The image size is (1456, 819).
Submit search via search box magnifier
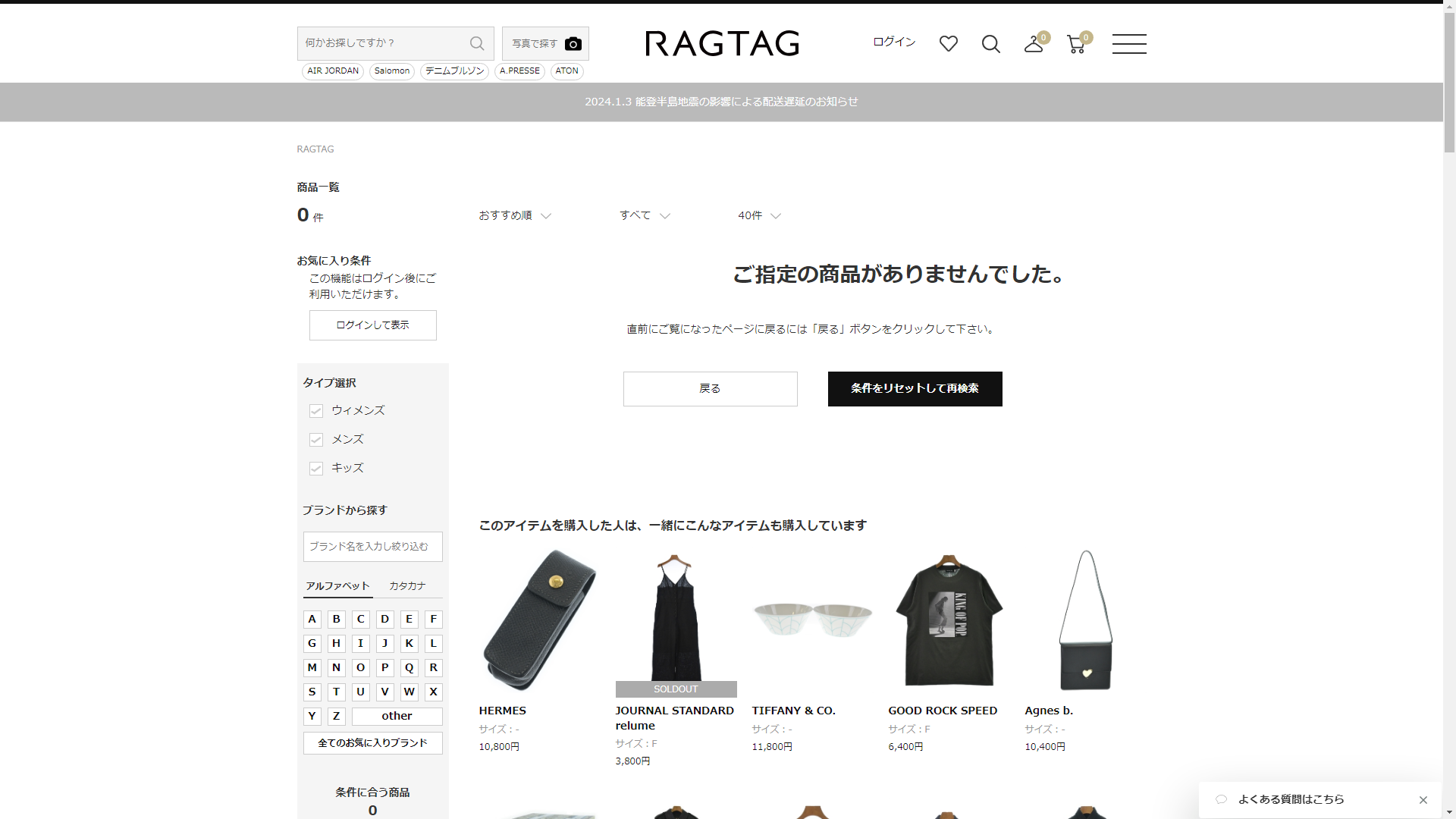pos(477,43)
